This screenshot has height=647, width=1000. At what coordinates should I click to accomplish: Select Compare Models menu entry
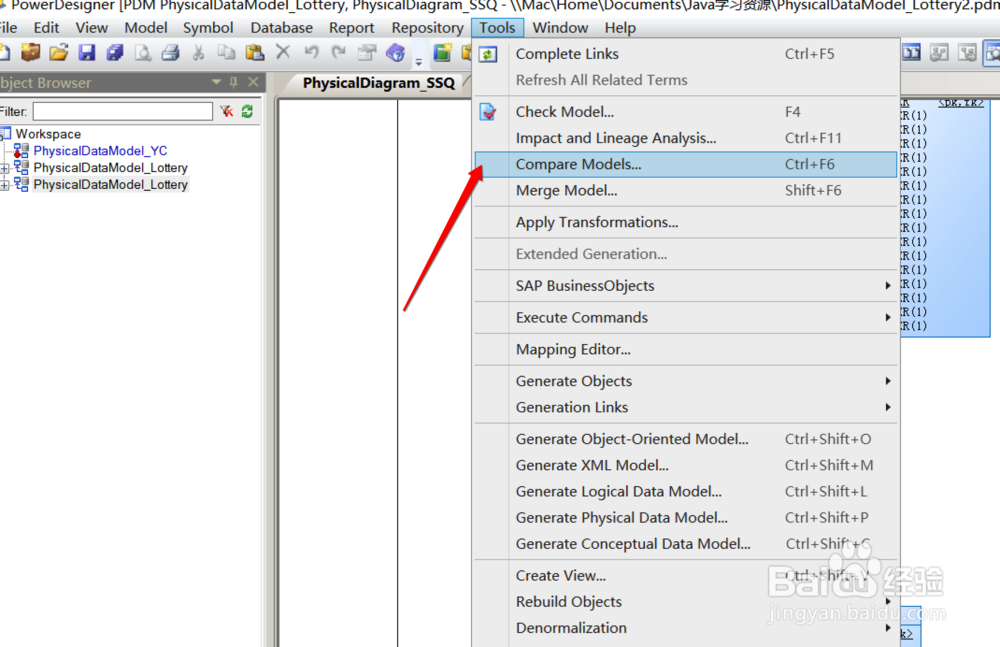pyautogui.click(x=686, y=164)
